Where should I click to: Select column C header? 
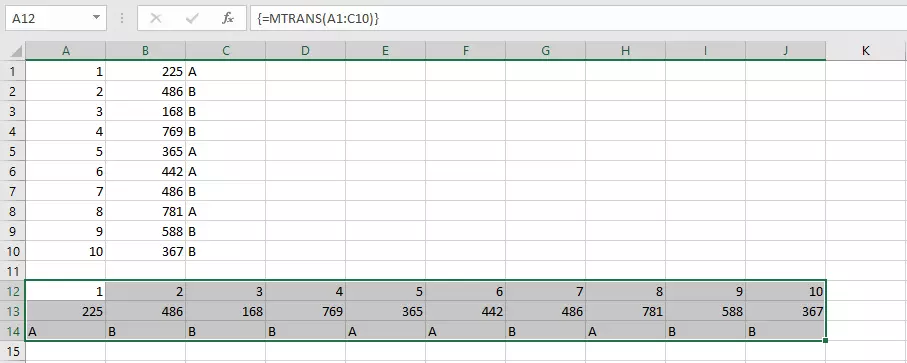point(226,51)
